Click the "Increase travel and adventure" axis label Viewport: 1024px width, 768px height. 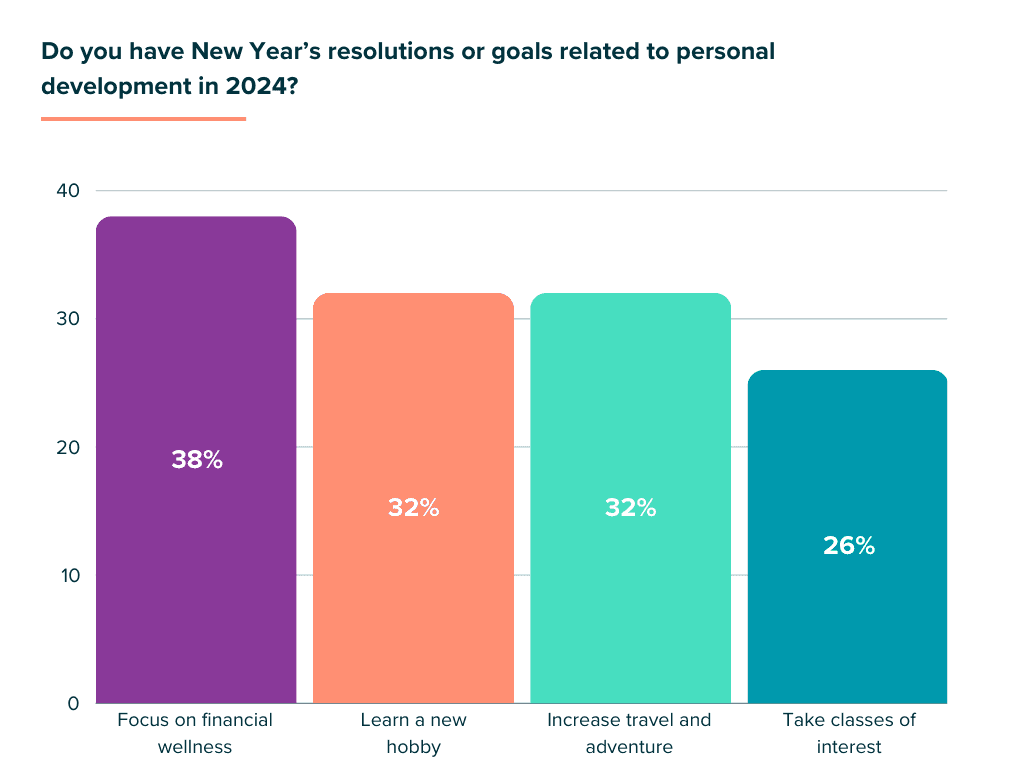629,733
